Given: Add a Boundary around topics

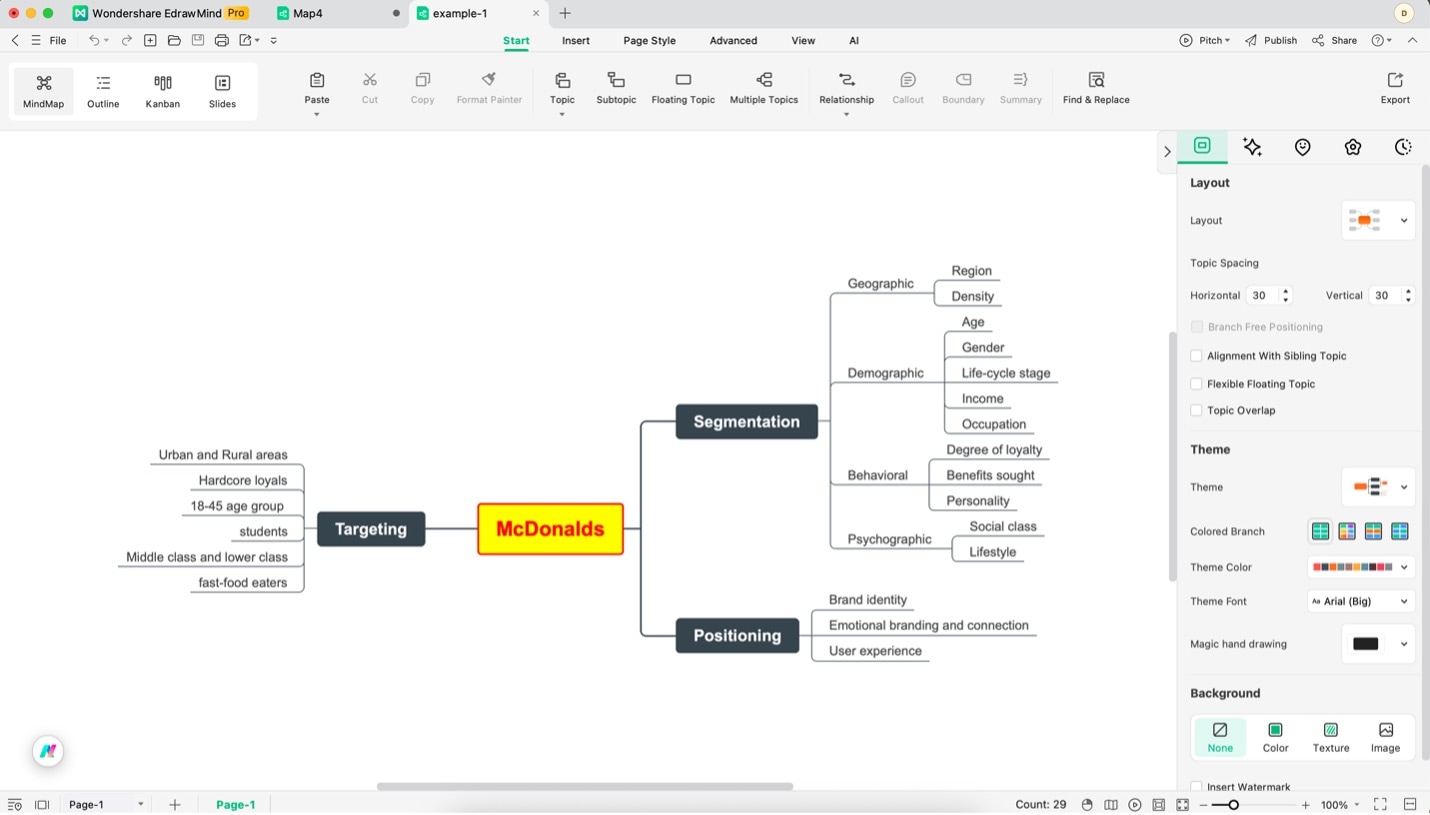Looking at the screenshot, I should pos(963,88).
